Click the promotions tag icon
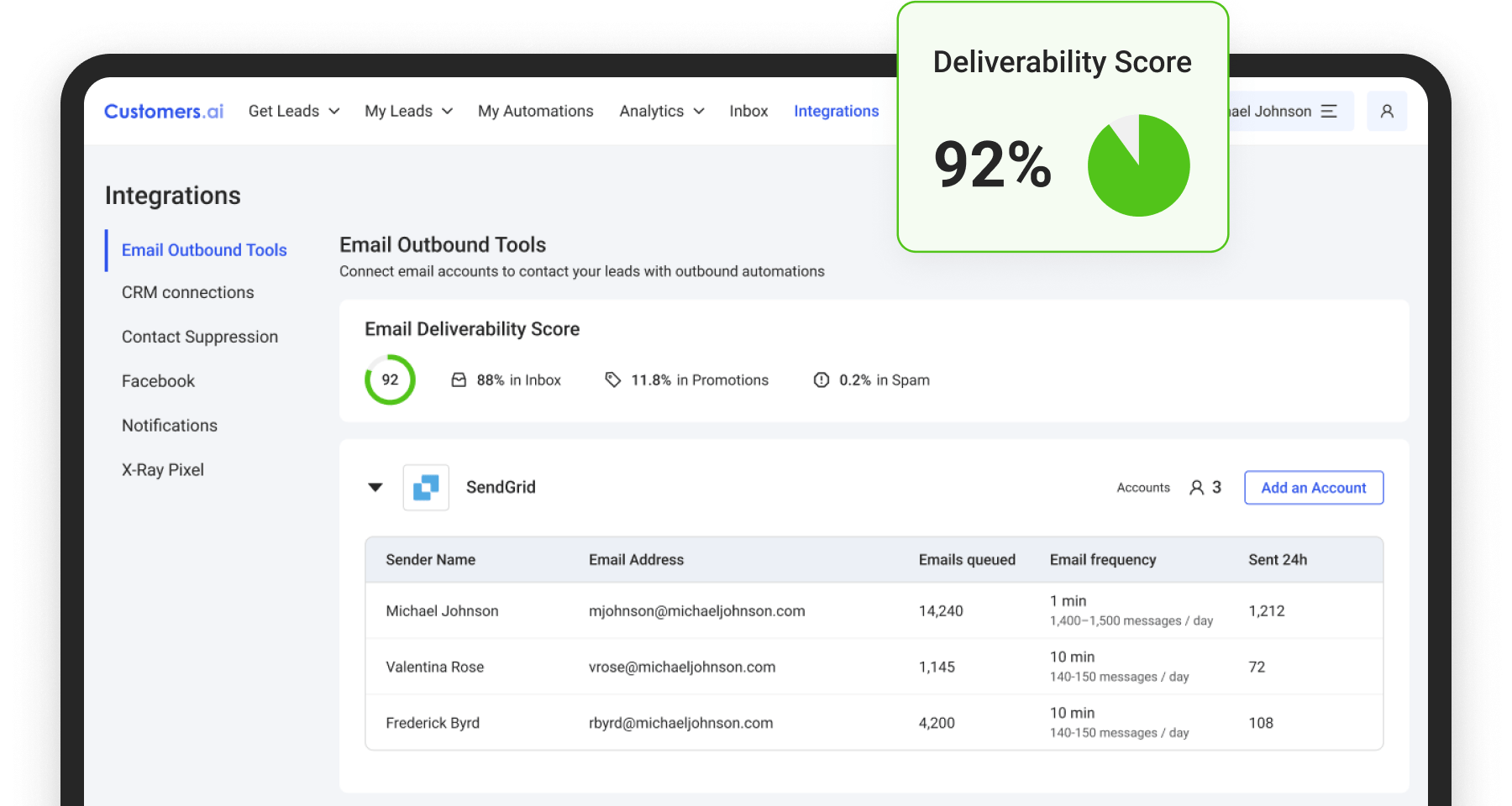The image size is (1512, 806). click(x=613, y=380)
